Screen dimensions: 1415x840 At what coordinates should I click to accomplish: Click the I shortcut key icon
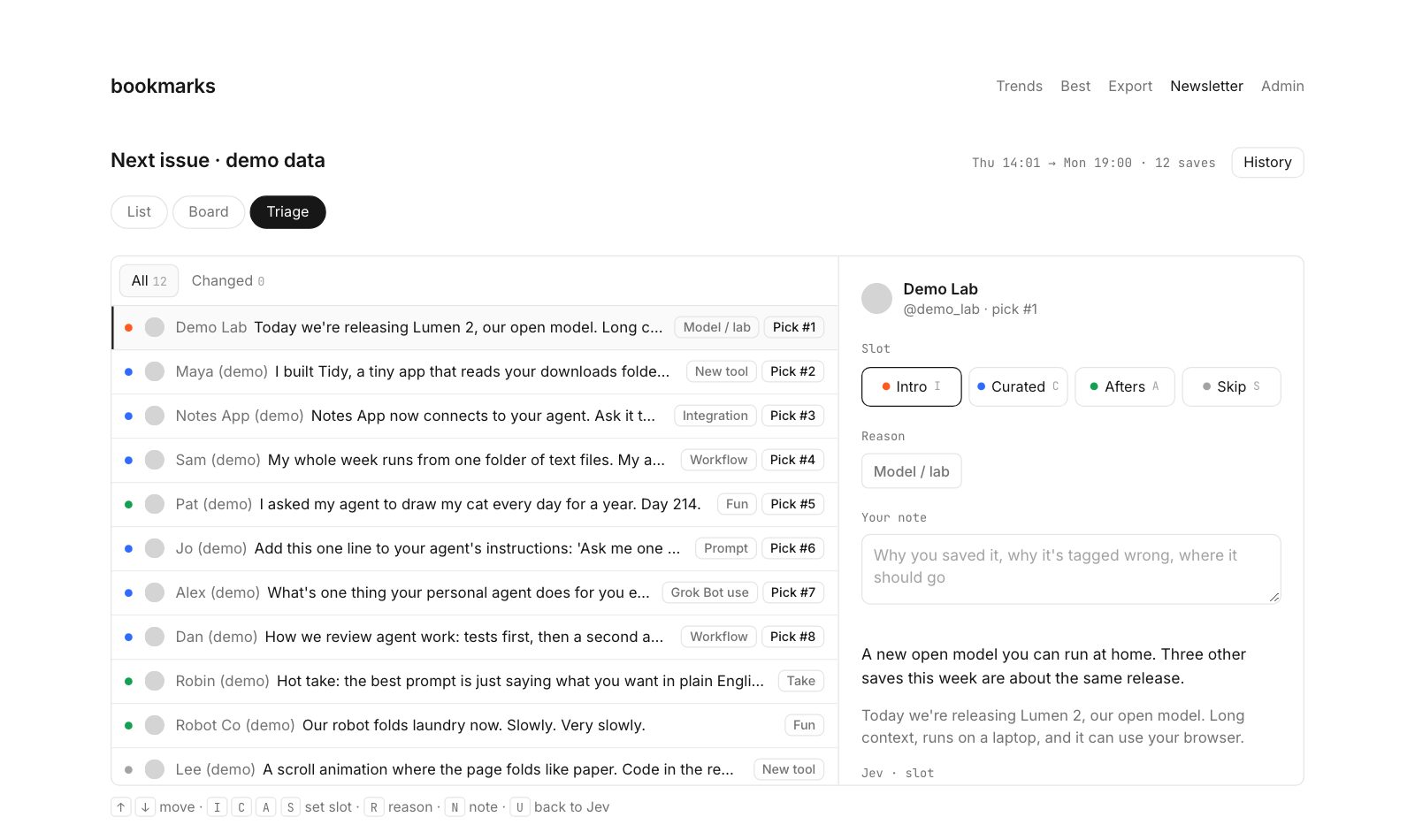(x=217, y=807)
